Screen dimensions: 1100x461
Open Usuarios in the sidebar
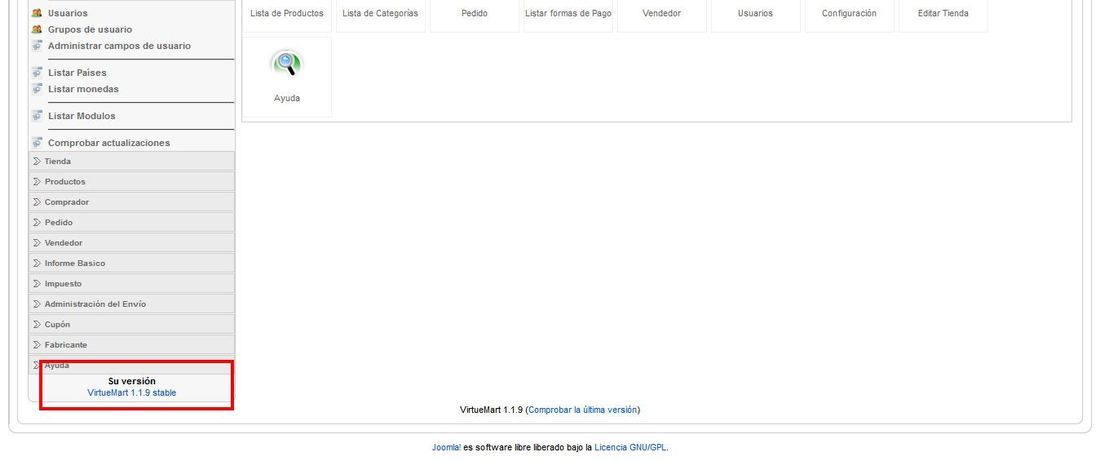(x=68, y=13)
